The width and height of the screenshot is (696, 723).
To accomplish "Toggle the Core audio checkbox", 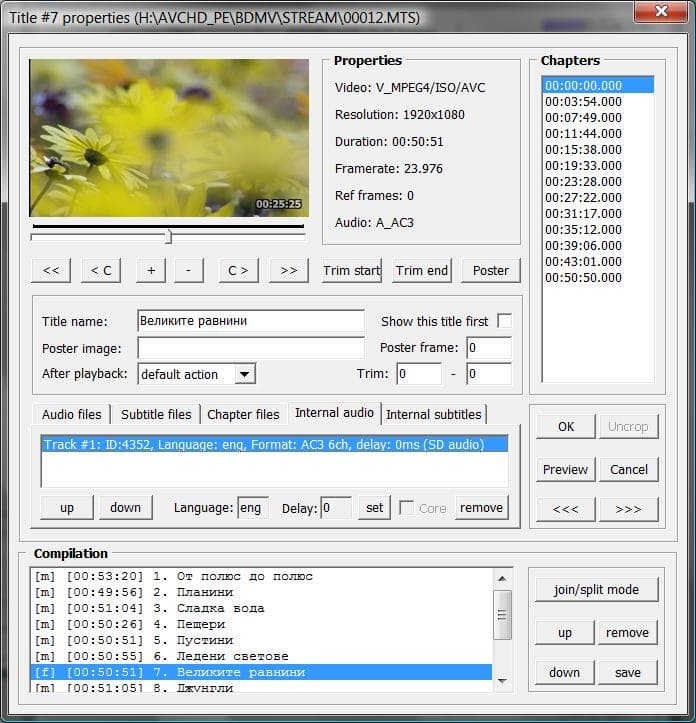I will click(406, 508).
